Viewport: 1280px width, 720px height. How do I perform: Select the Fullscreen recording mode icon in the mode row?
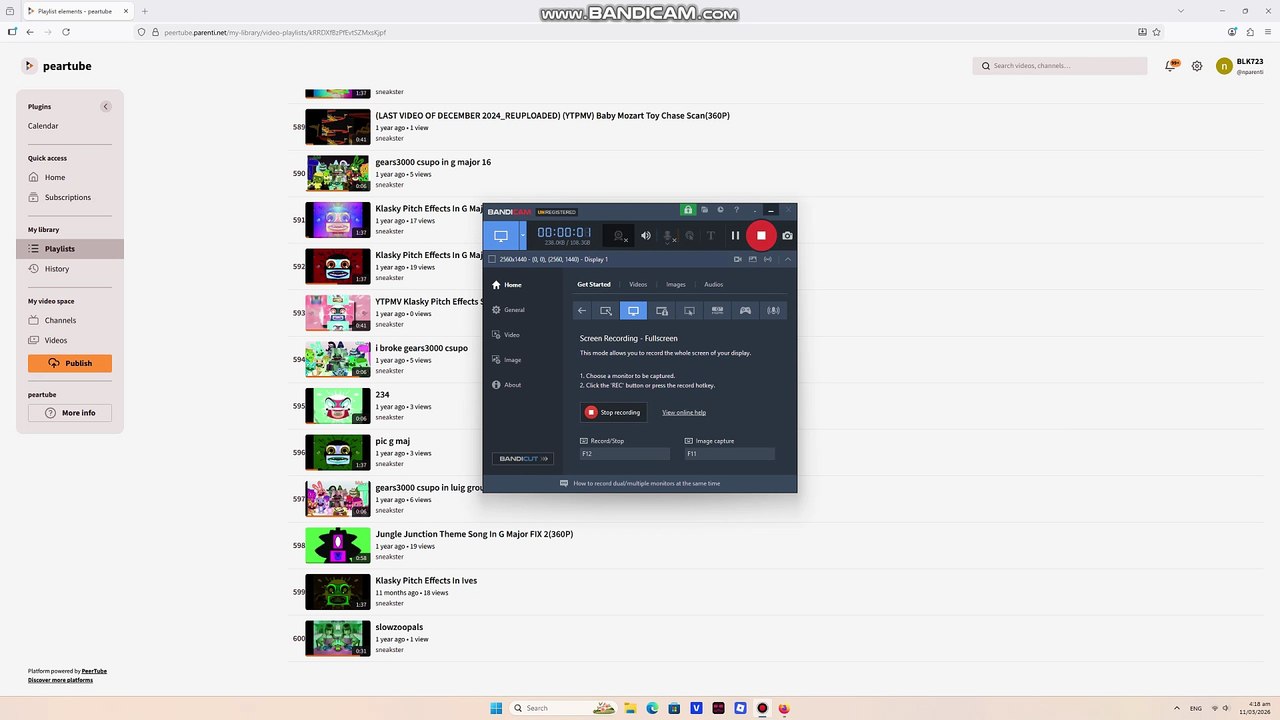click(633, 311)
